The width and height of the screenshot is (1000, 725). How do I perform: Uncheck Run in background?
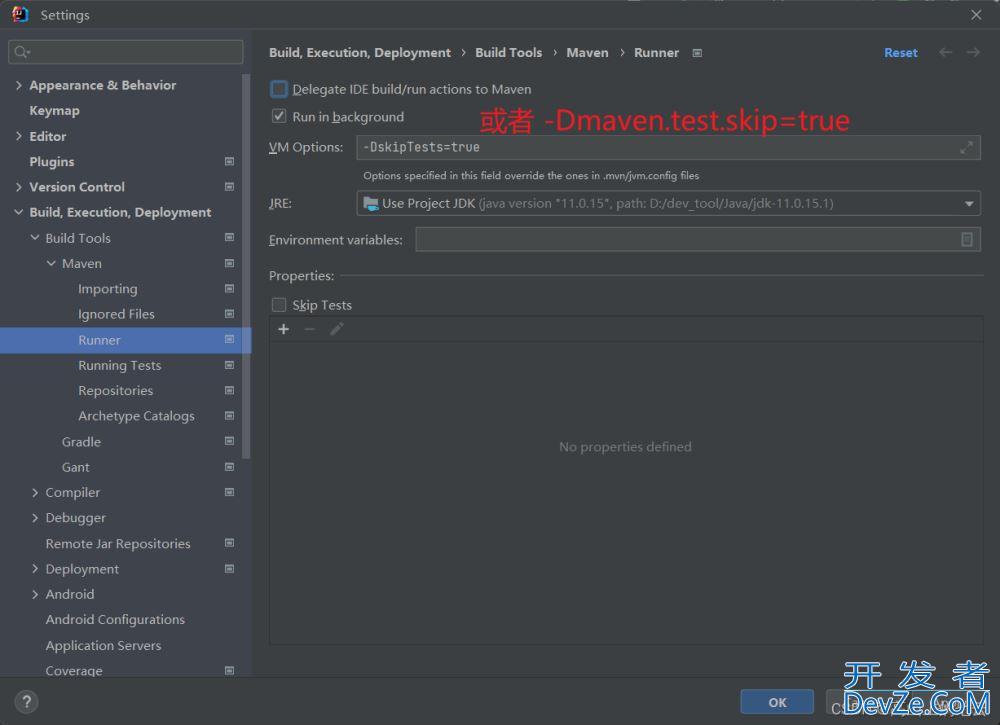click(x=279, y=116)
